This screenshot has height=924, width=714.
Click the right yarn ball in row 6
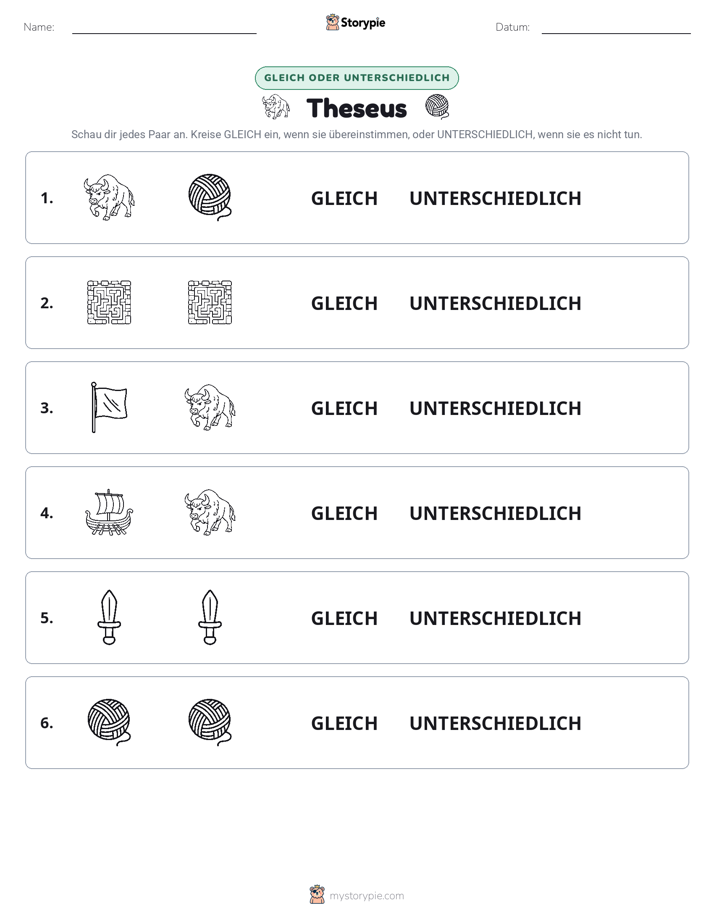click(210, 722)
